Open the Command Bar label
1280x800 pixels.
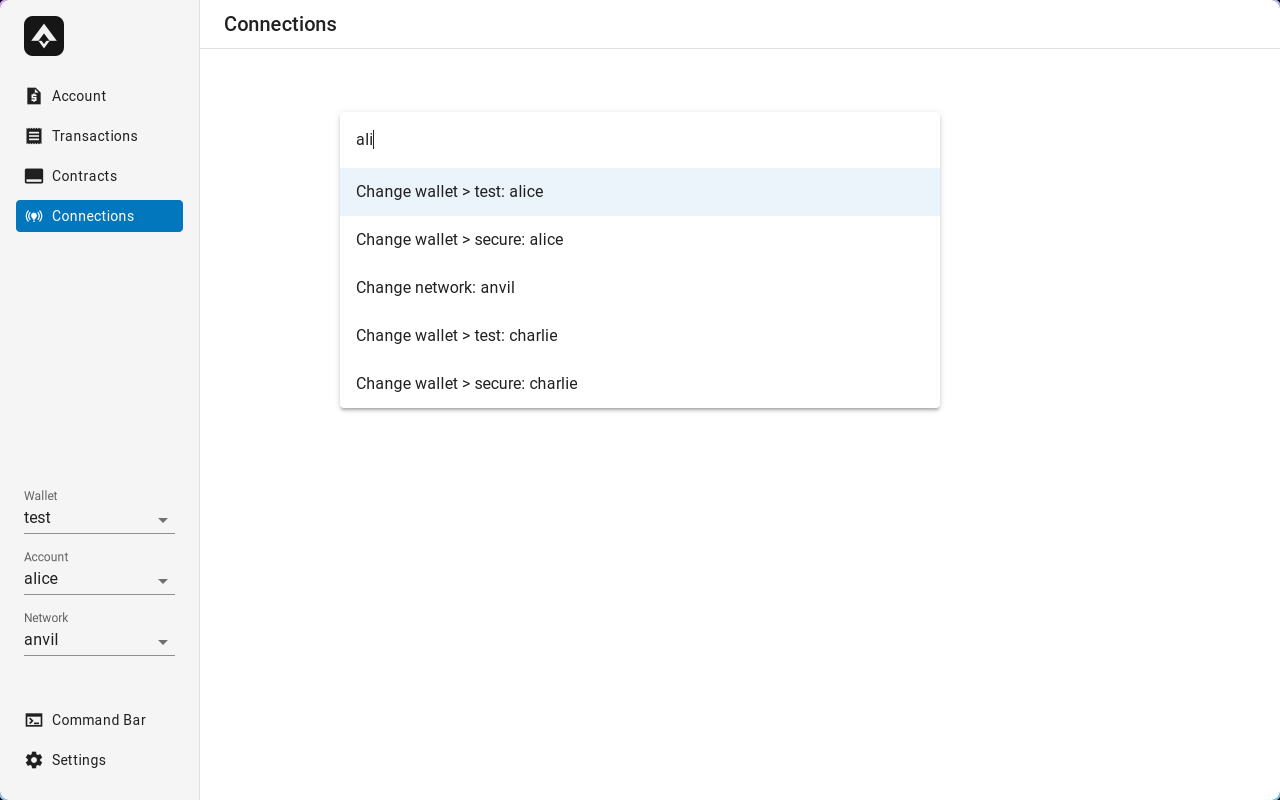pyautogui.click(x=99, y=720)
